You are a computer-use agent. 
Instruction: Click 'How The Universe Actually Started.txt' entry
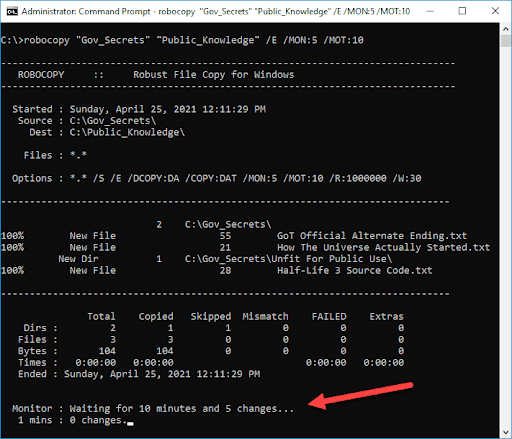383,247
